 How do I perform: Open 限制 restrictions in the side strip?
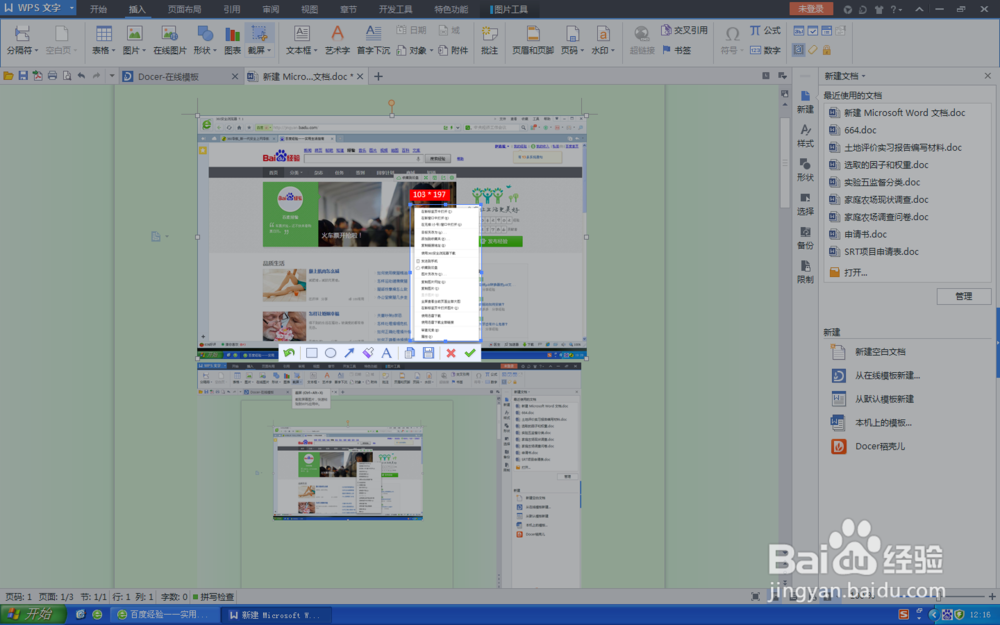click(x=805, y=272)
